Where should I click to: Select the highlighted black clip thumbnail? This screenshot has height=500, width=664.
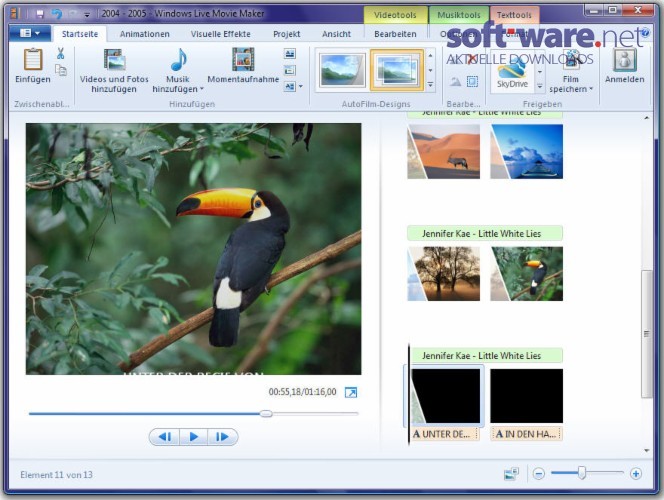445,396
